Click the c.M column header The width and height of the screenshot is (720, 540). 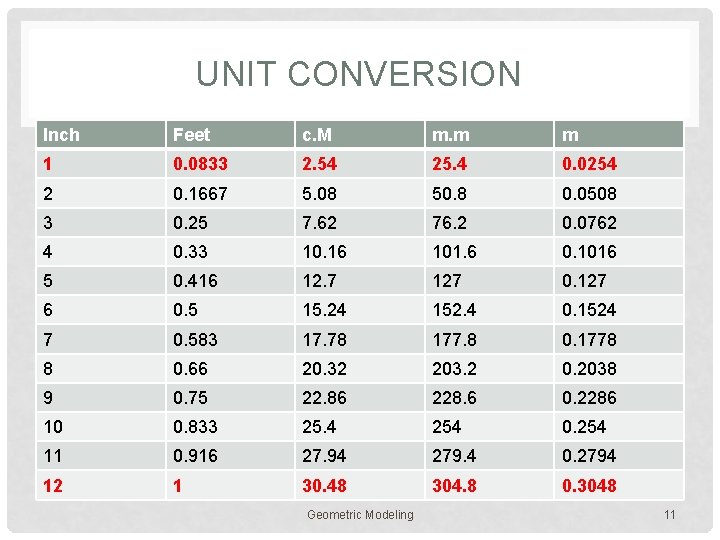(x=321, y=135)
